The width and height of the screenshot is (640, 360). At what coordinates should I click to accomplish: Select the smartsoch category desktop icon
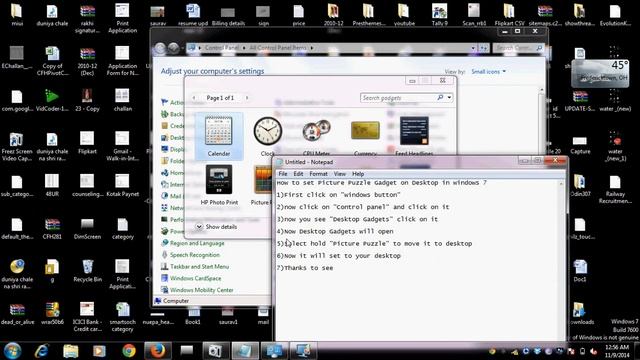122,317
